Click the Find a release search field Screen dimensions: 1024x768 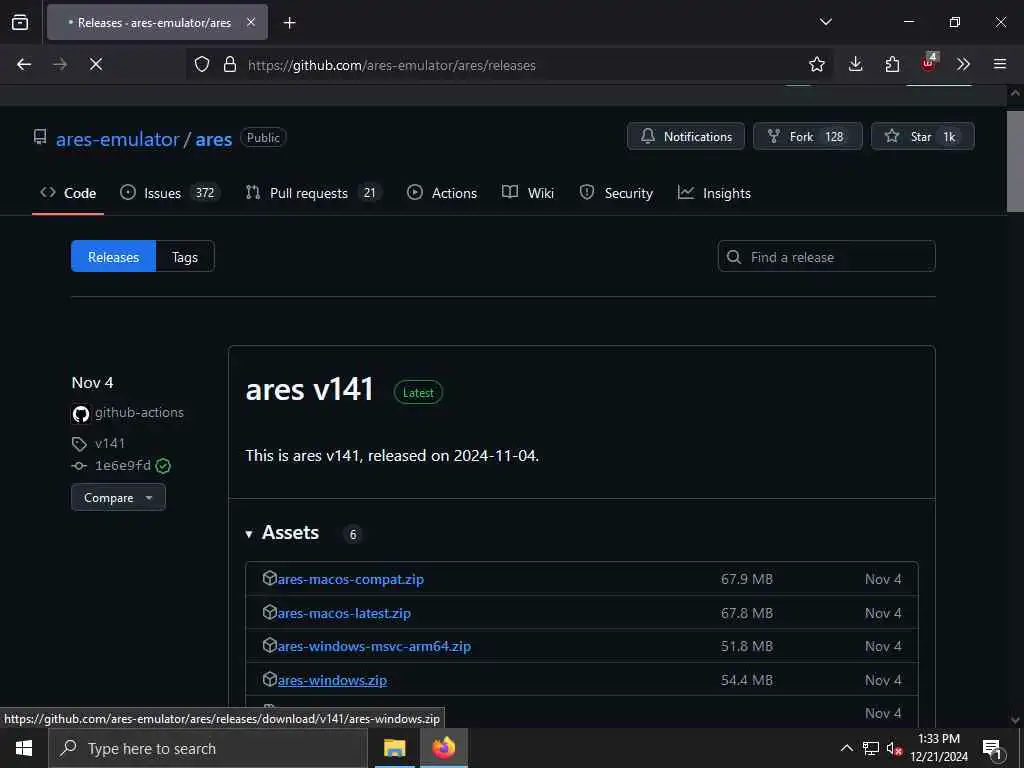(x=827, y=257)
